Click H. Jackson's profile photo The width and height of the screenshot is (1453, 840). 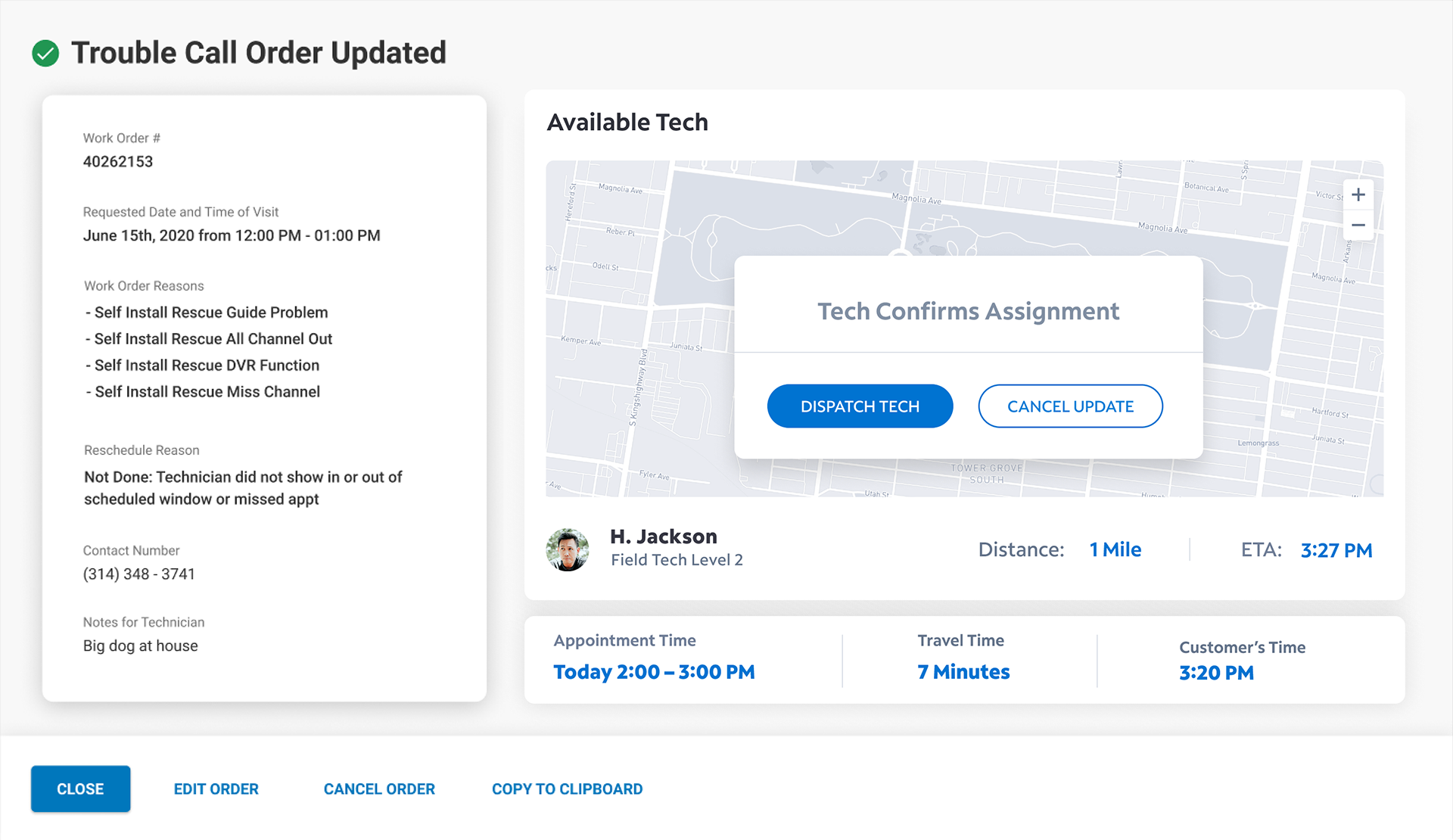click(568, 549)
